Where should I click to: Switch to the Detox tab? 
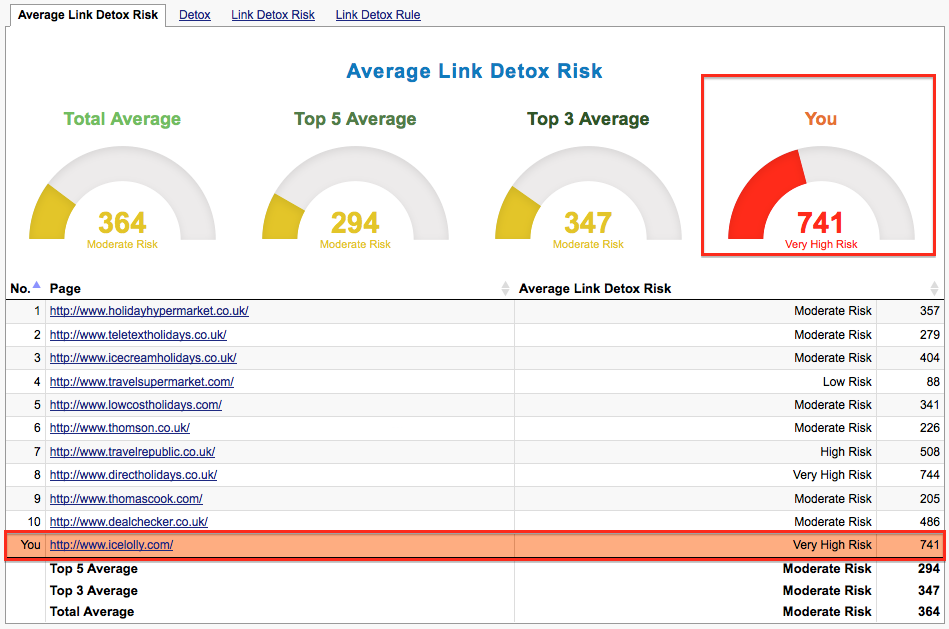194,15
